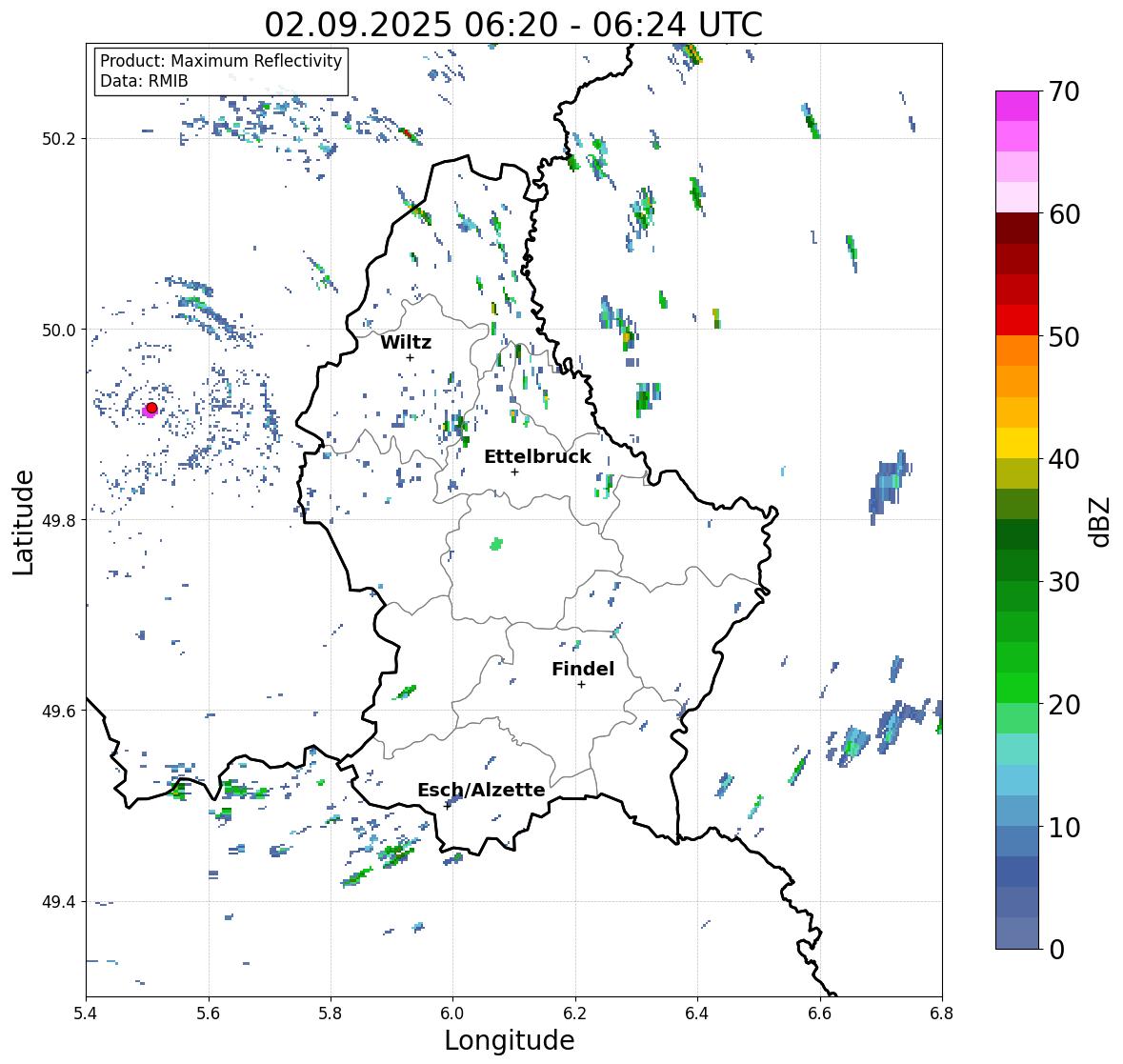Image resolution: width=1123 pixels, height=1064 pixels.
Task: Click the cross marker below Wiltz
Action: [410, 357]
